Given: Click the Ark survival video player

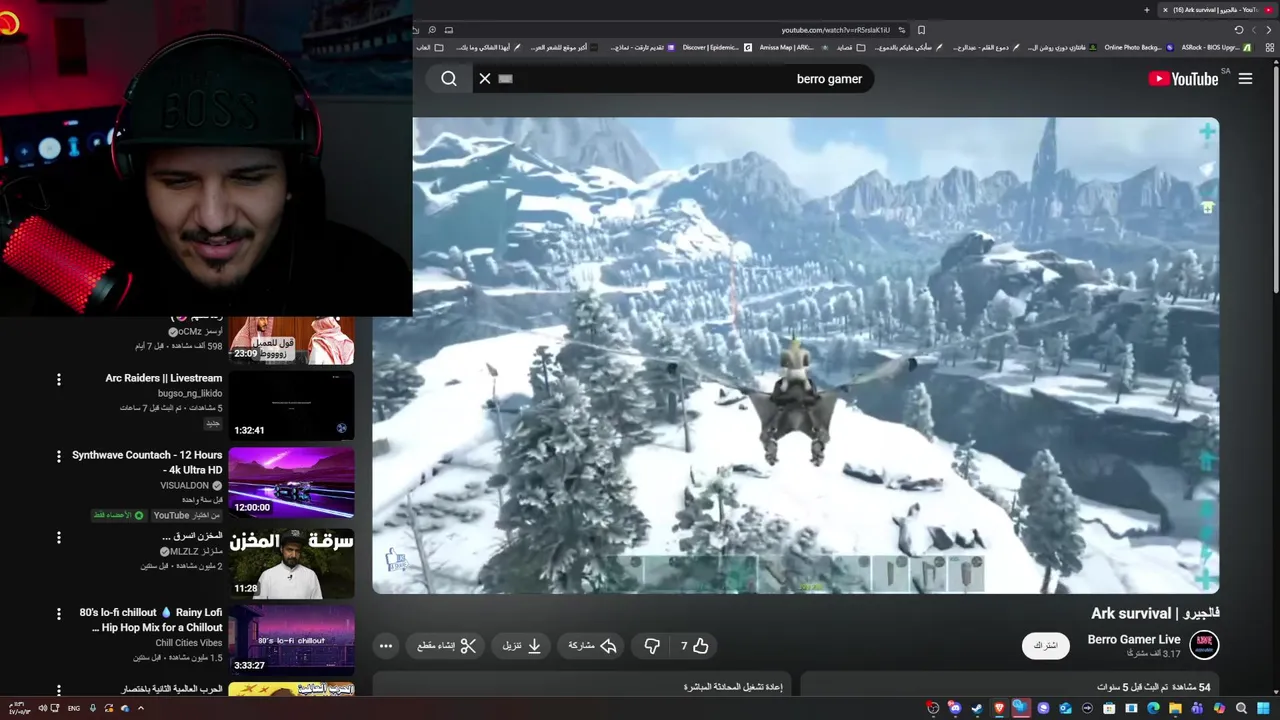Looking at the screenshot, I should [796, 355].
